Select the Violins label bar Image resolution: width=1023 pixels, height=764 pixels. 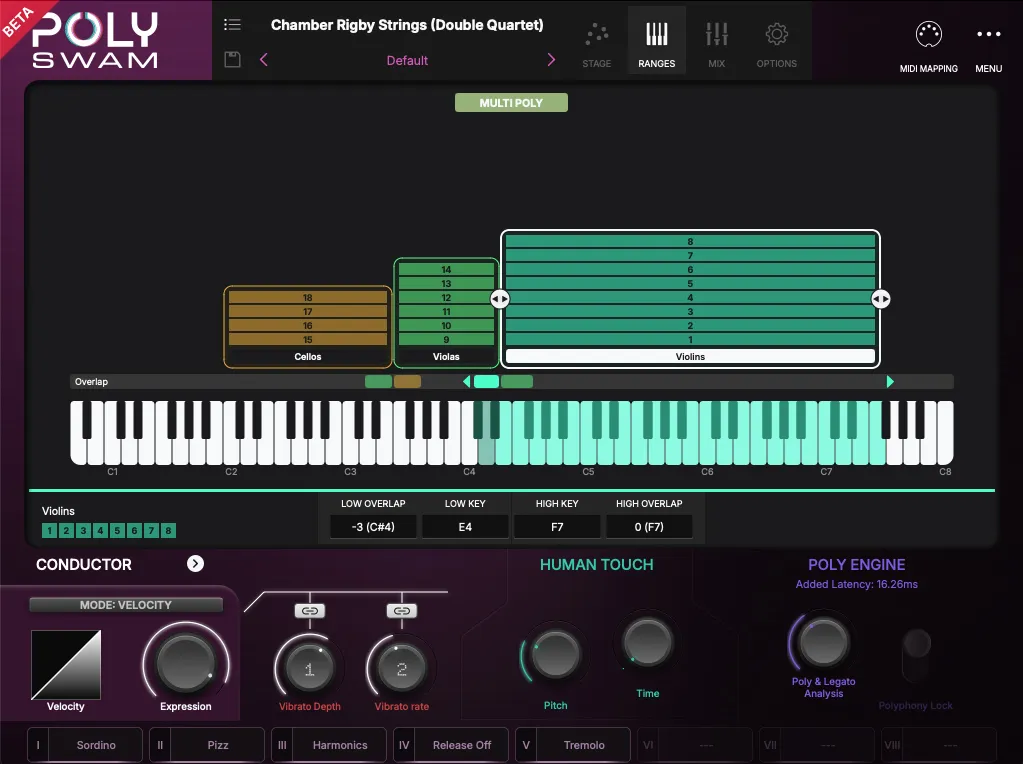tap(690, 356)
